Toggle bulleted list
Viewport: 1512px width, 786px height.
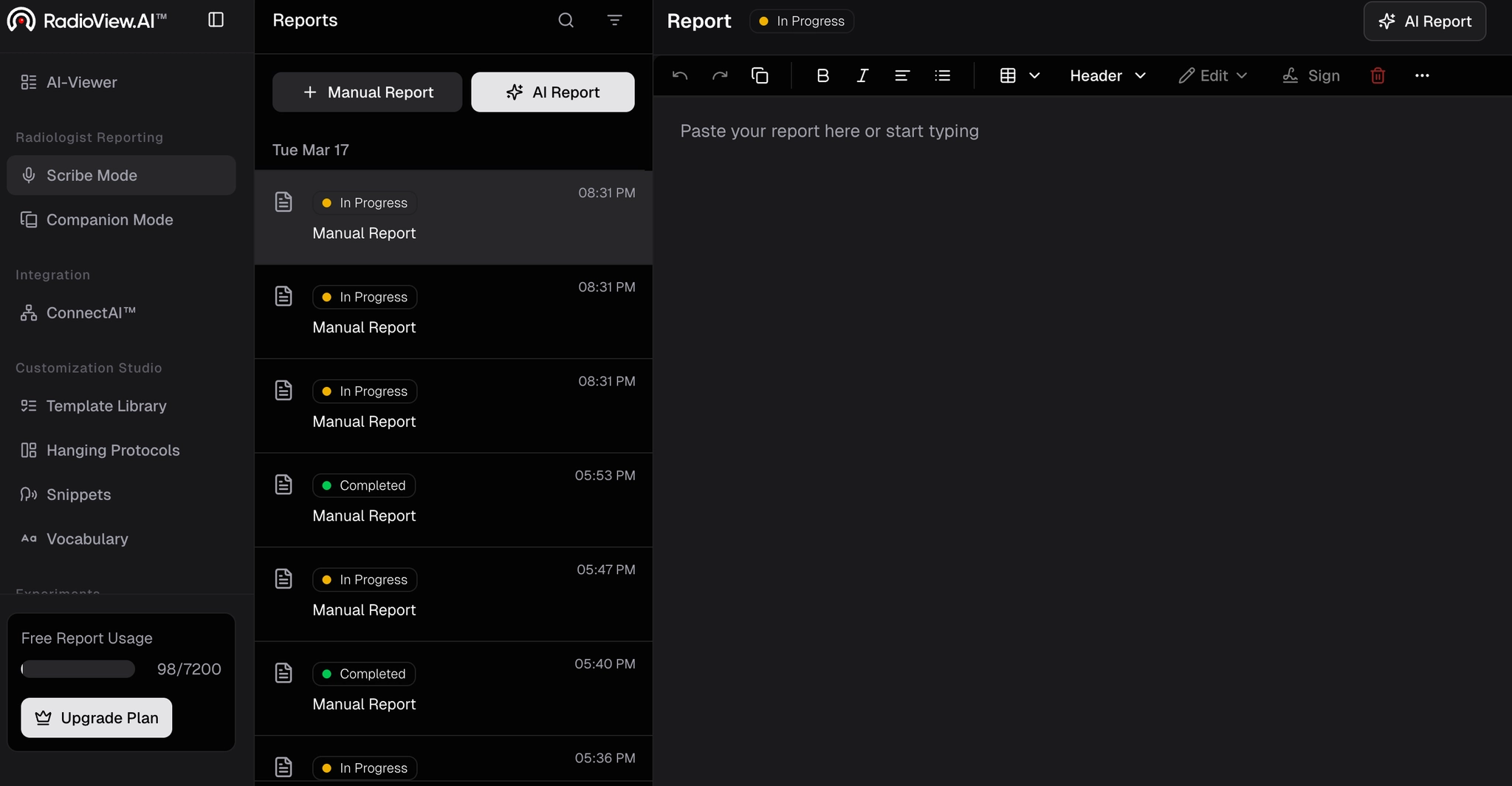(942, 75)
